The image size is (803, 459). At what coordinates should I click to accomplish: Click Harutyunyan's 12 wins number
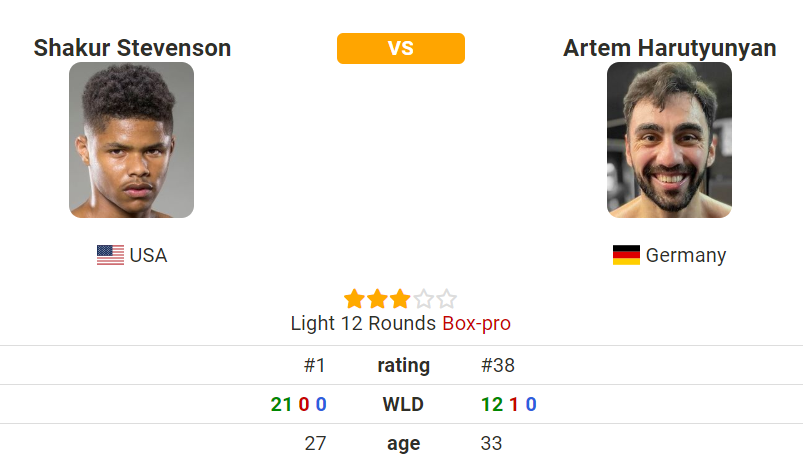pyautogui.click(x=492, y=405)
